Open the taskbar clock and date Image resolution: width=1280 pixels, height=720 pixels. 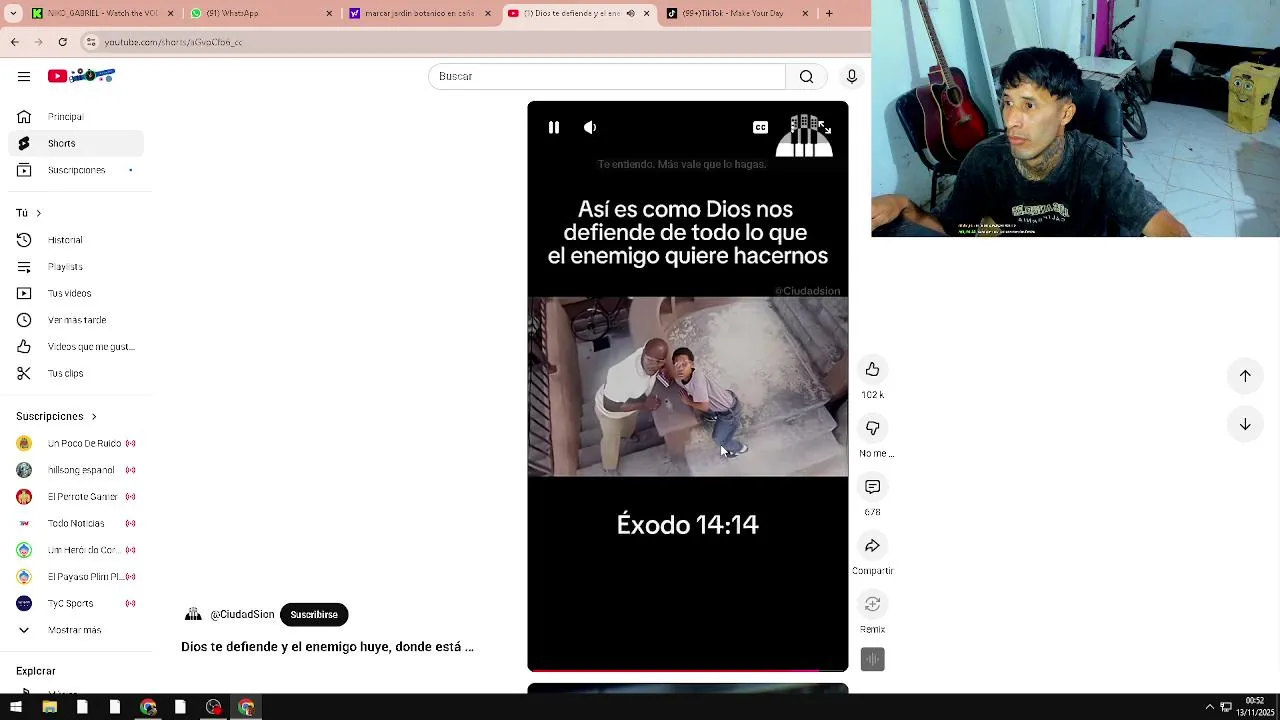tap(1254, 707)
